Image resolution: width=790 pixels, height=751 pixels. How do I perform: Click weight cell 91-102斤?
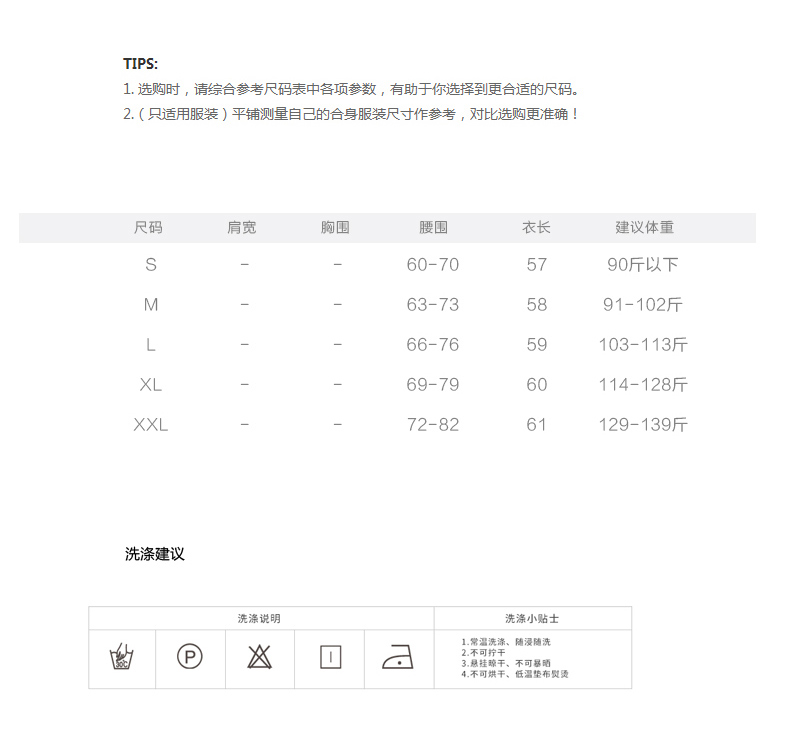[x=643, y=305]
